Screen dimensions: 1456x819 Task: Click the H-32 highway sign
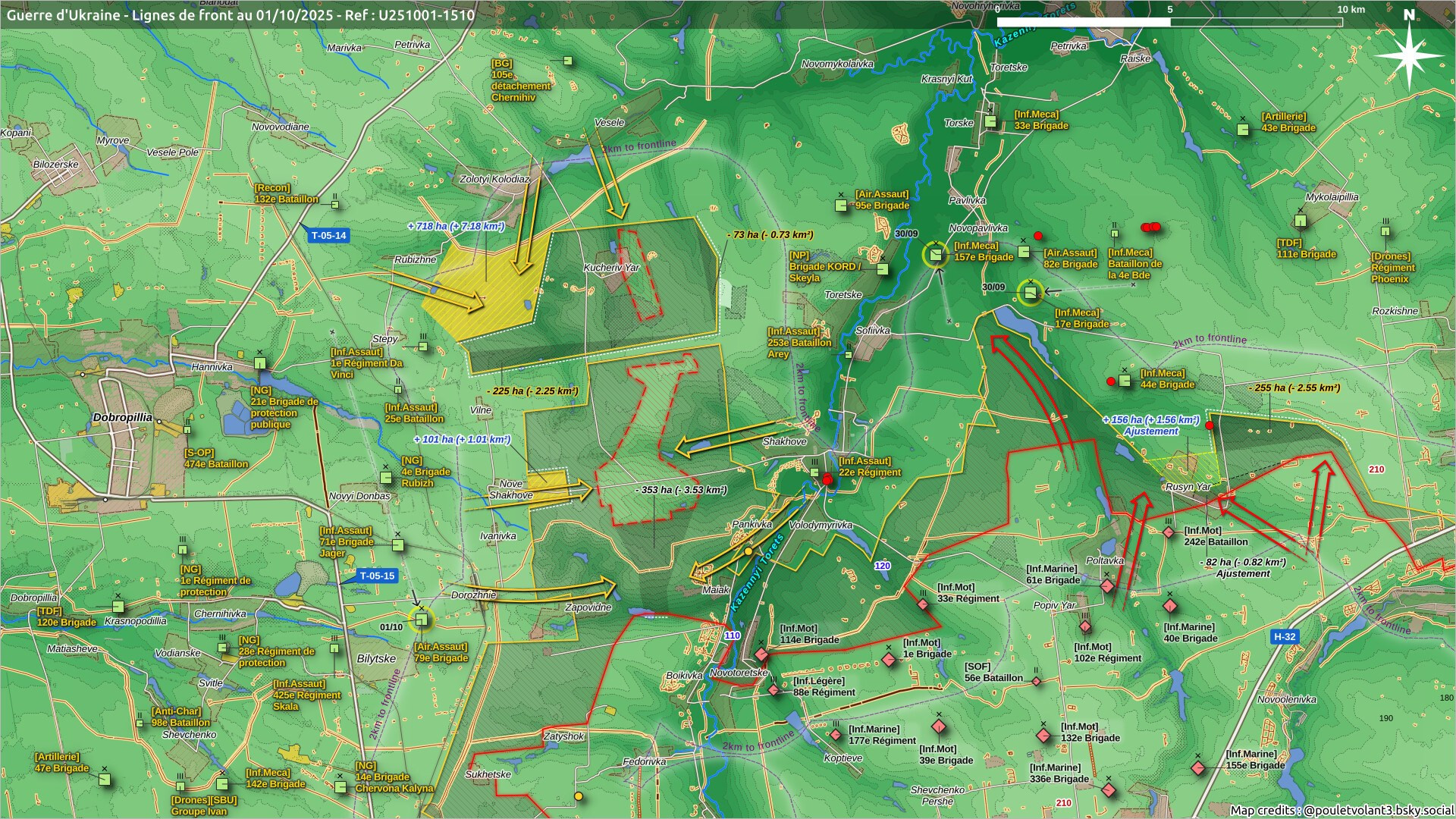pos(1285,636)
